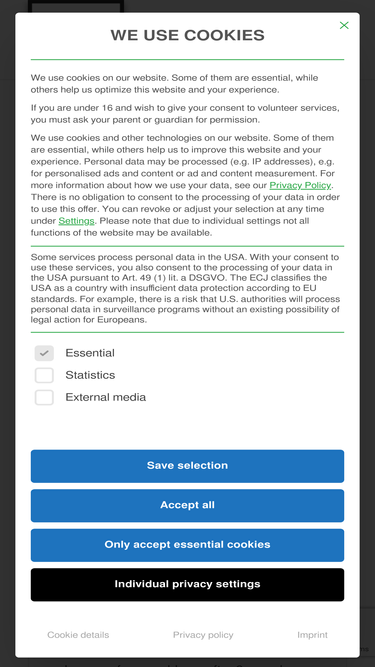Open the Imprint link

[312, 635]
